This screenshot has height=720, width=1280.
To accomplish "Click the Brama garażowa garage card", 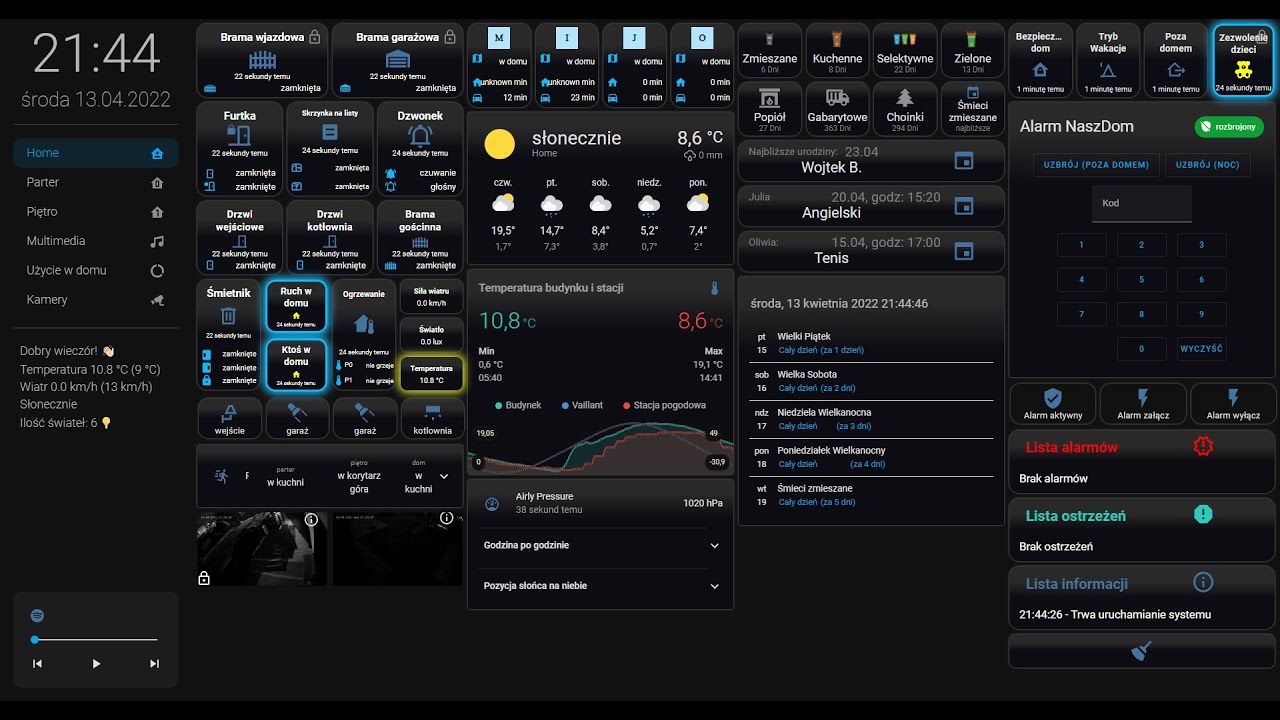I will coord(397,60).
